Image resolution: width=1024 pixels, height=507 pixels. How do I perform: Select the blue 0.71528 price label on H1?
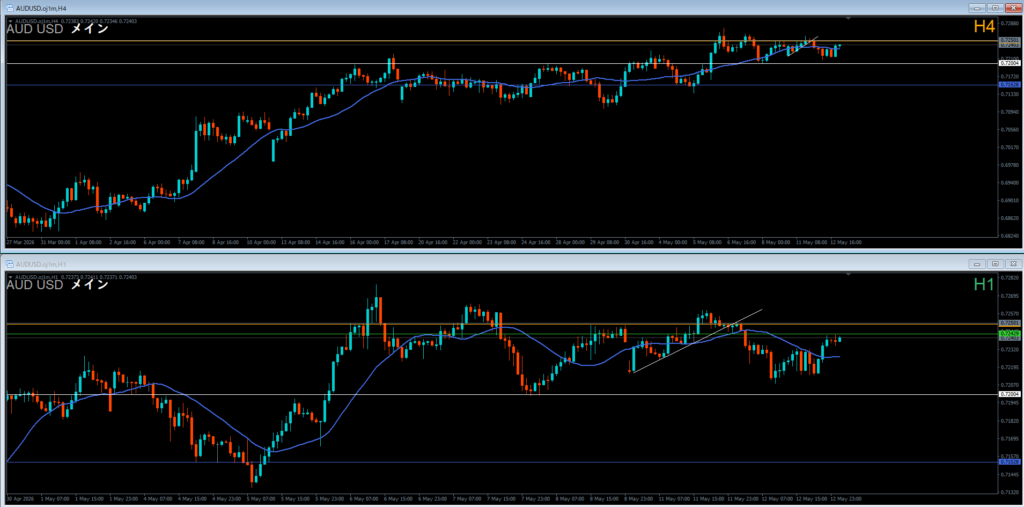click(x=1010, y=462)
